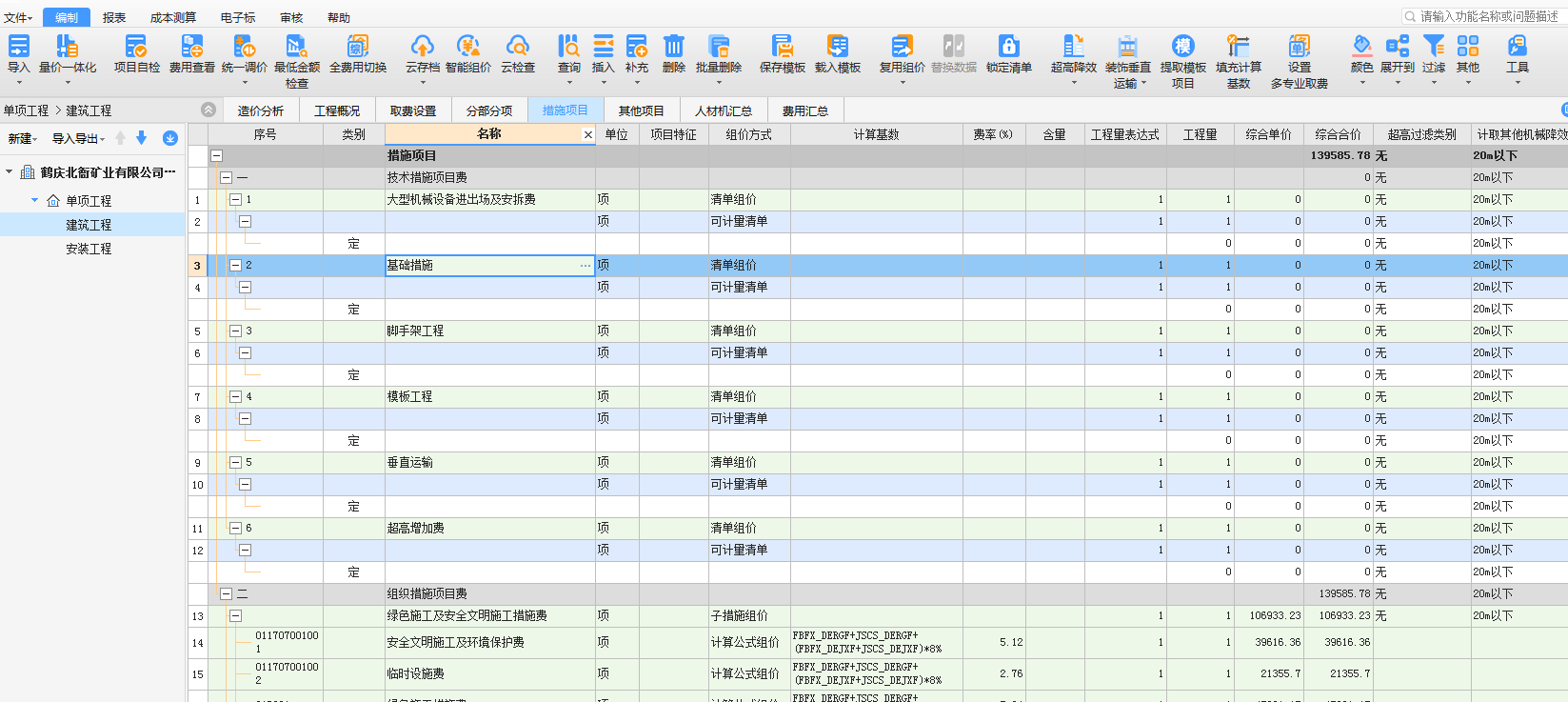Switch to 费用汇总 tab
This screenshot has width=1568, height=702.
(804, 110)
